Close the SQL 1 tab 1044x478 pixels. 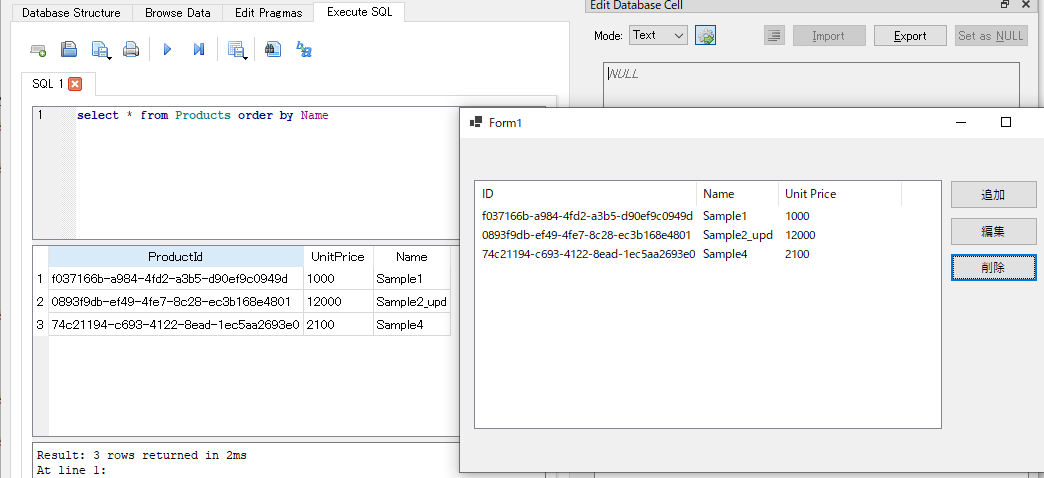point(75,84)
